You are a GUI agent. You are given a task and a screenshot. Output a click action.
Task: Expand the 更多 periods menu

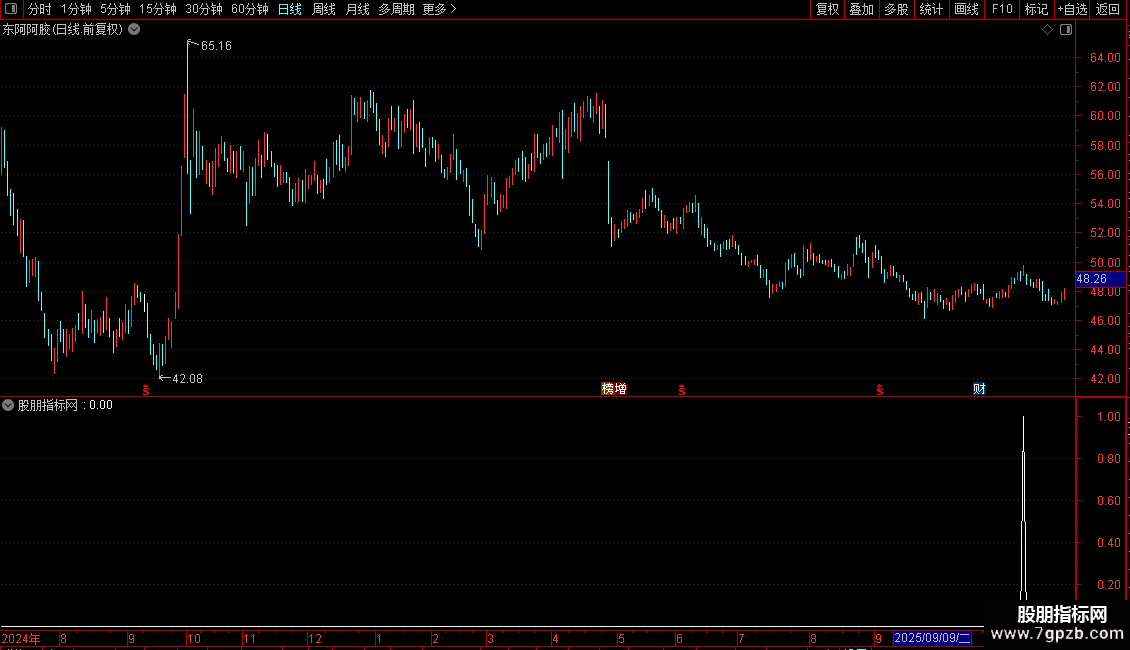(x=439, y=9)
